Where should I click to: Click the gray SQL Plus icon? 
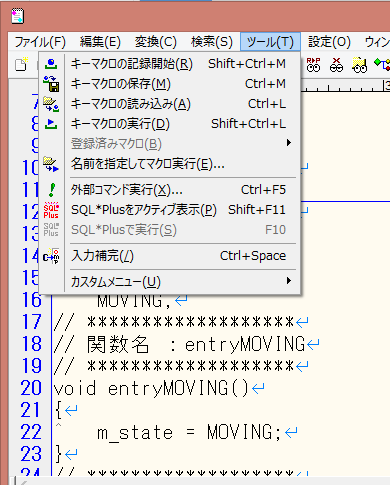(51, 230)
